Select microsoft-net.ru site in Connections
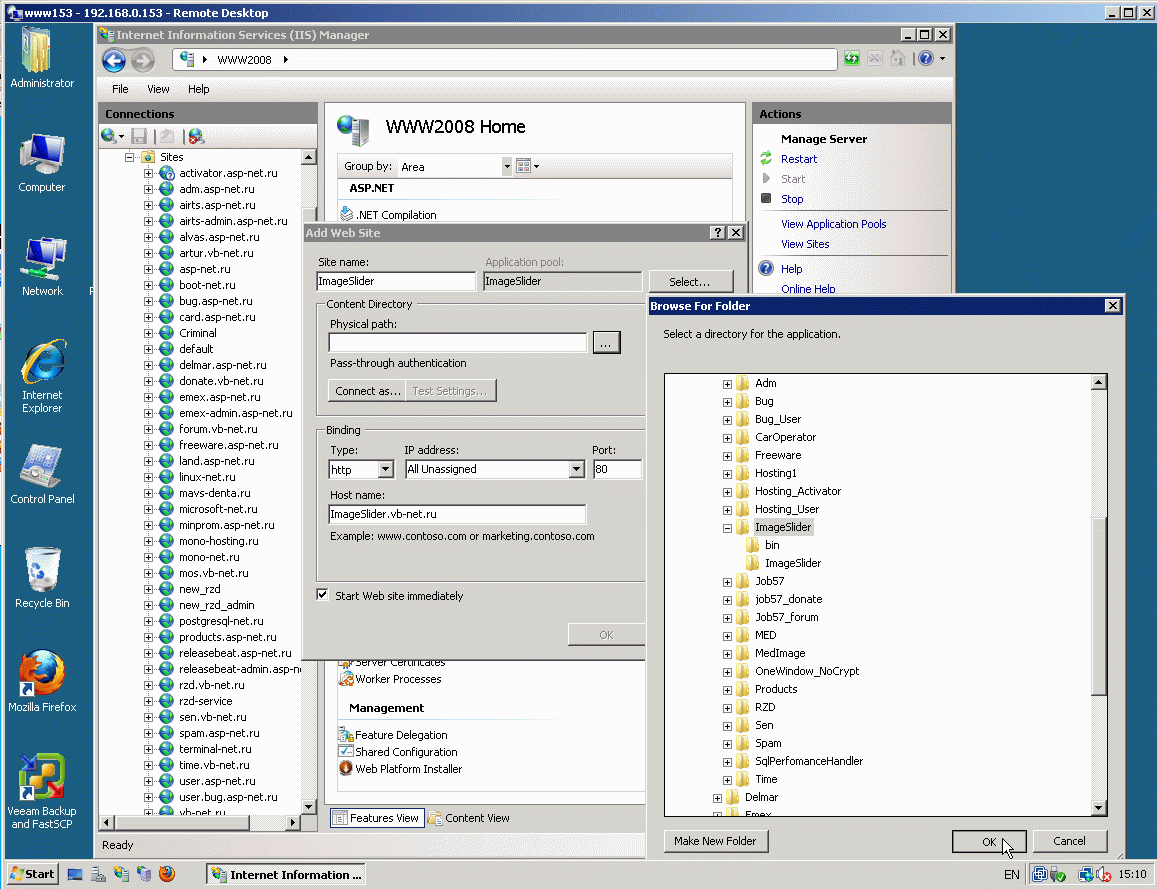The image size is (1158, 889). (218, 509)
